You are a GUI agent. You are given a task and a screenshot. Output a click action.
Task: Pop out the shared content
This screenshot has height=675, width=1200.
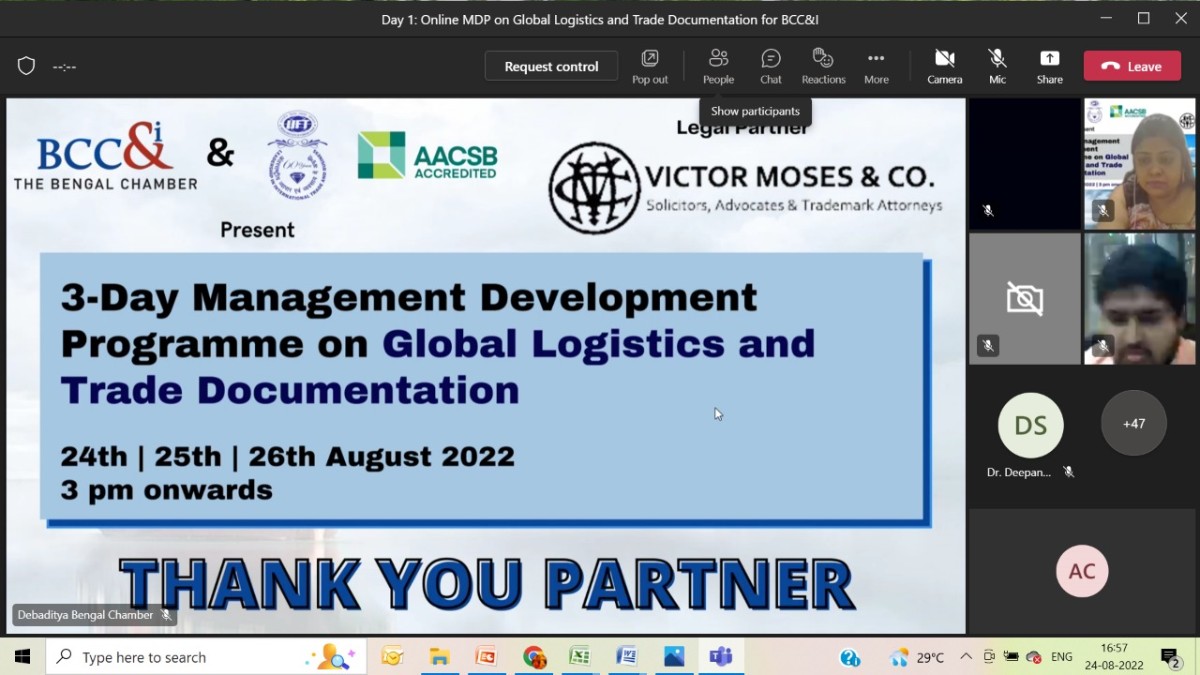(650, 66)
